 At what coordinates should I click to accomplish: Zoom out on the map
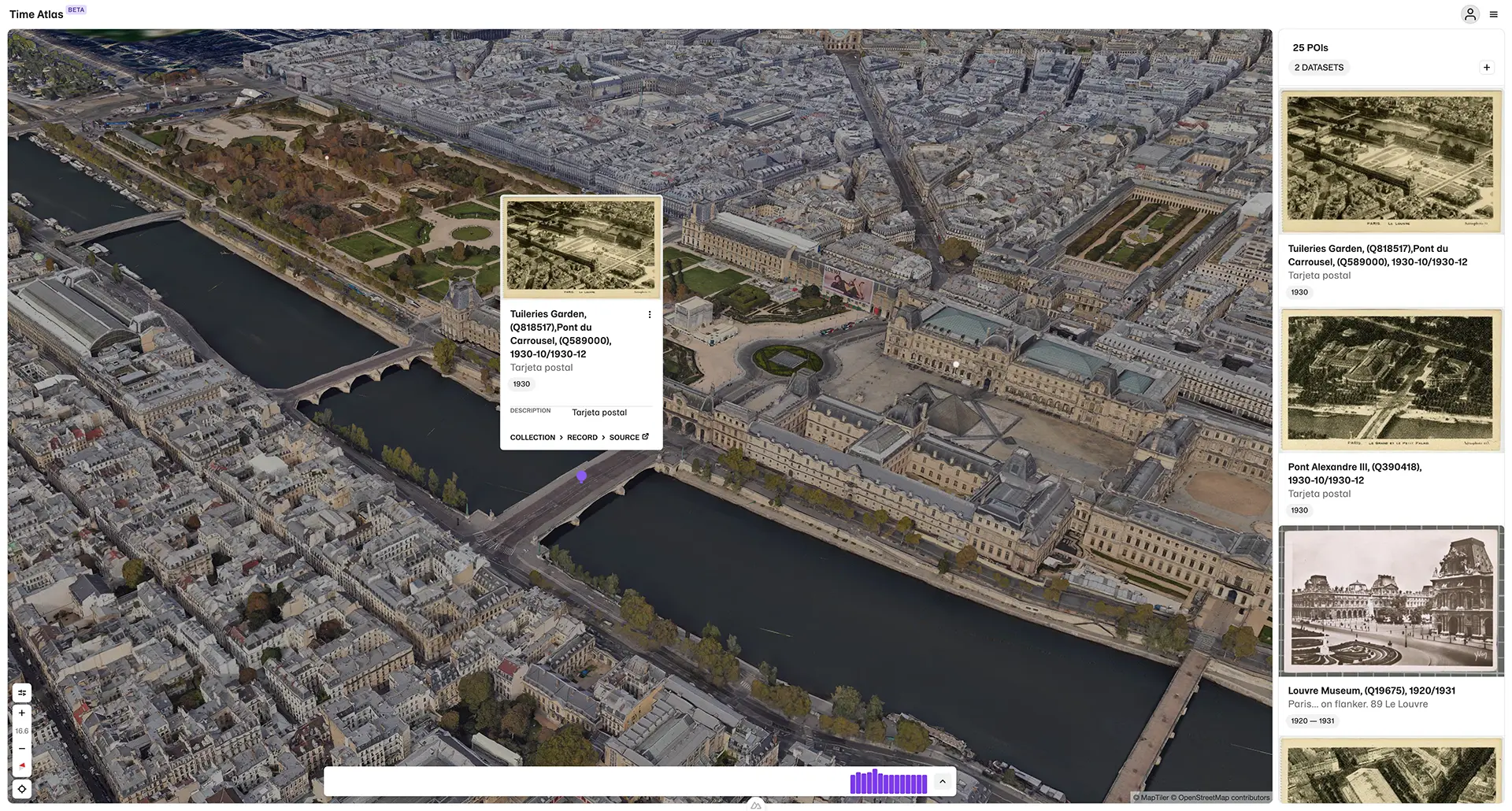point(22,749)
